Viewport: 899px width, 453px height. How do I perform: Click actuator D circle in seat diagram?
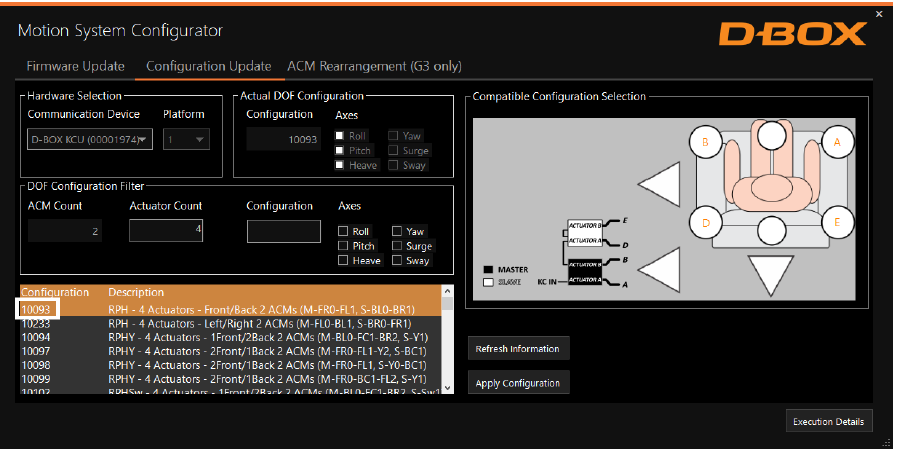click(705, 222)
